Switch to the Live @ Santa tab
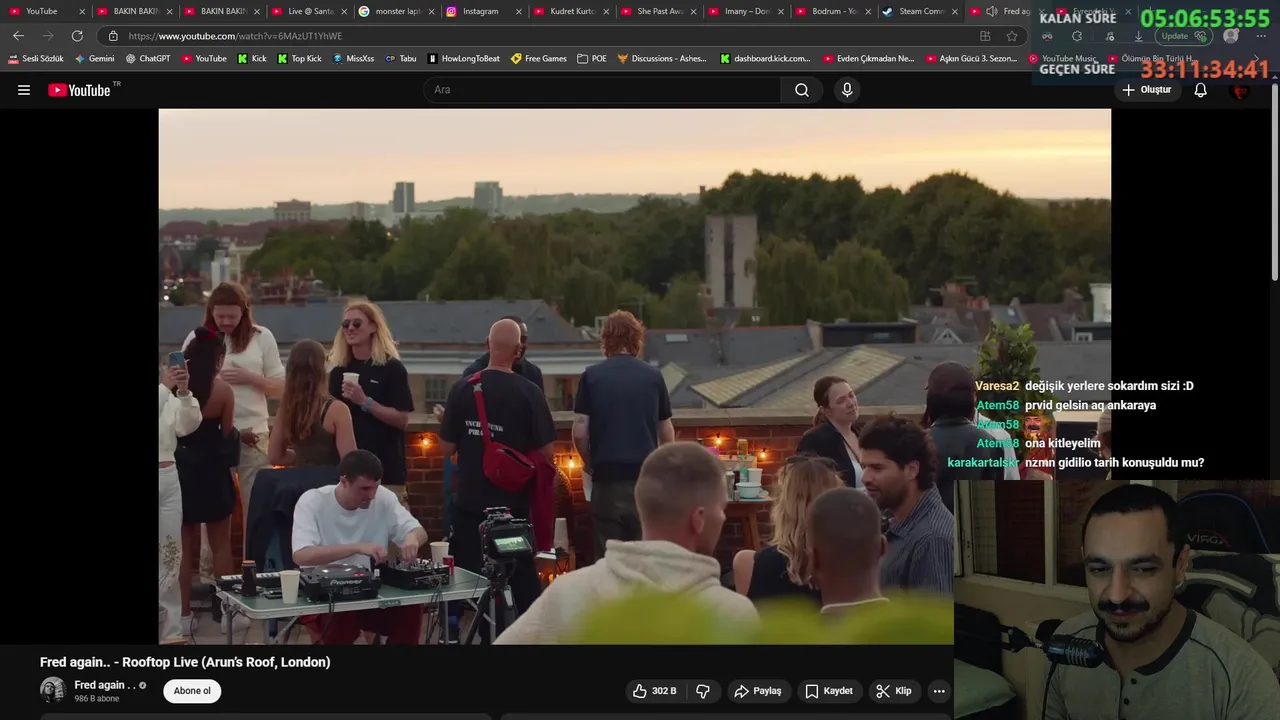Screen dimensions: 1280x720 click(x=309, y=11)
